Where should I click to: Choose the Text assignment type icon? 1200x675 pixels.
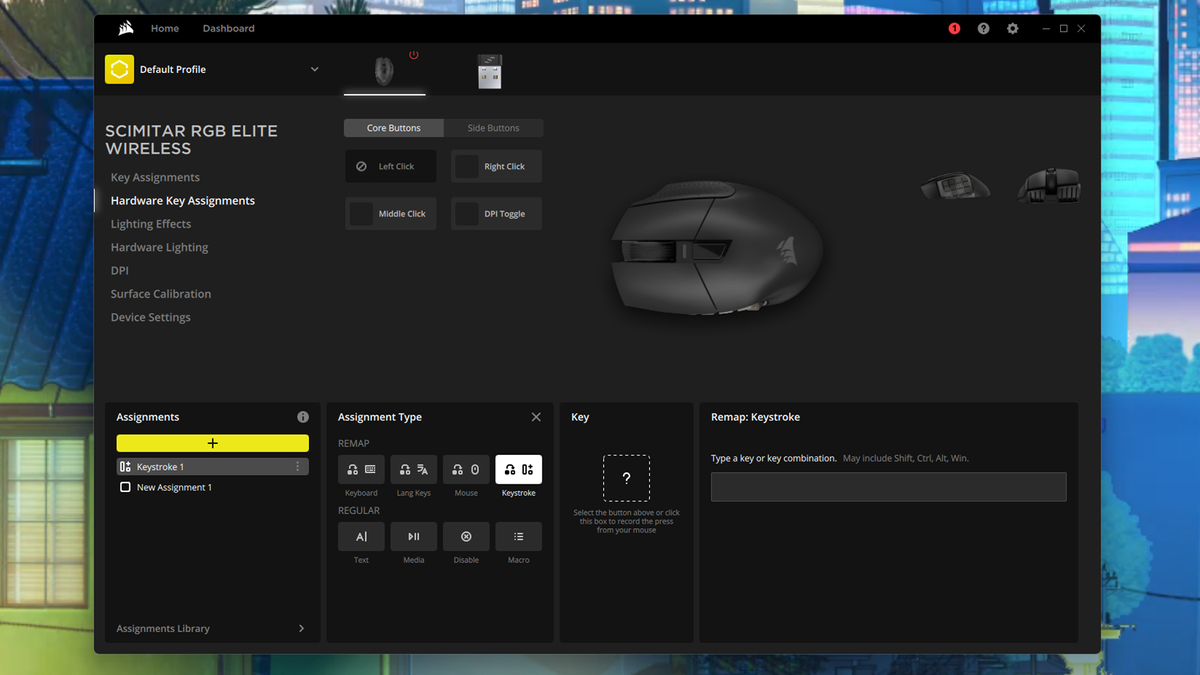pos(361,536)
